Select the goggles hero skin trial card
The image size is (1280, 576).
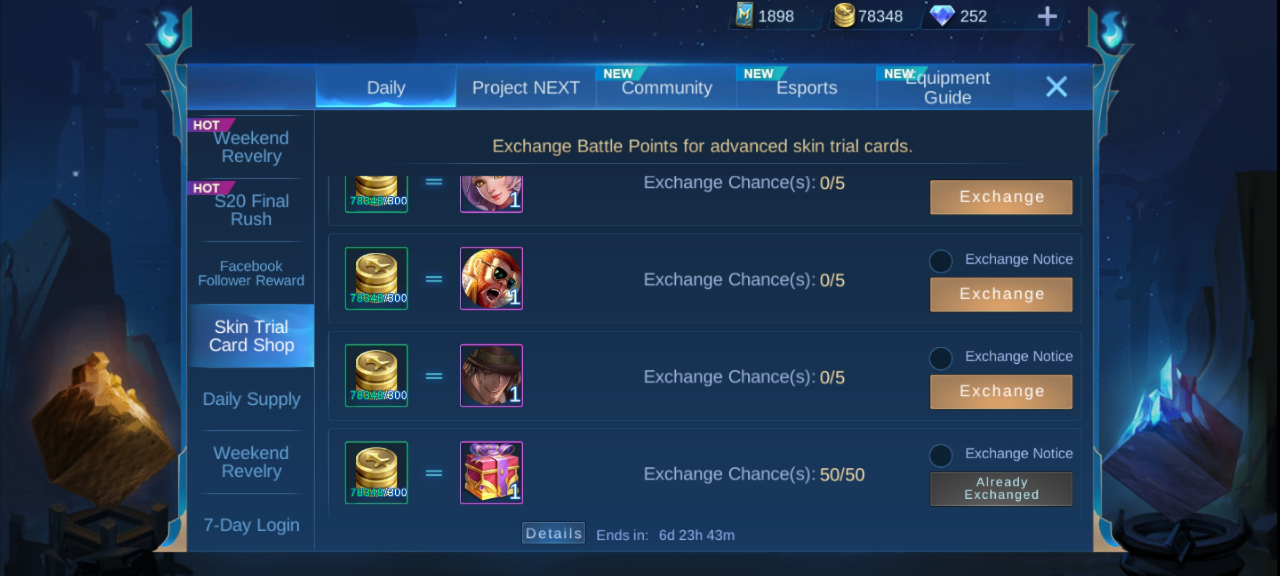click(491, 278)
